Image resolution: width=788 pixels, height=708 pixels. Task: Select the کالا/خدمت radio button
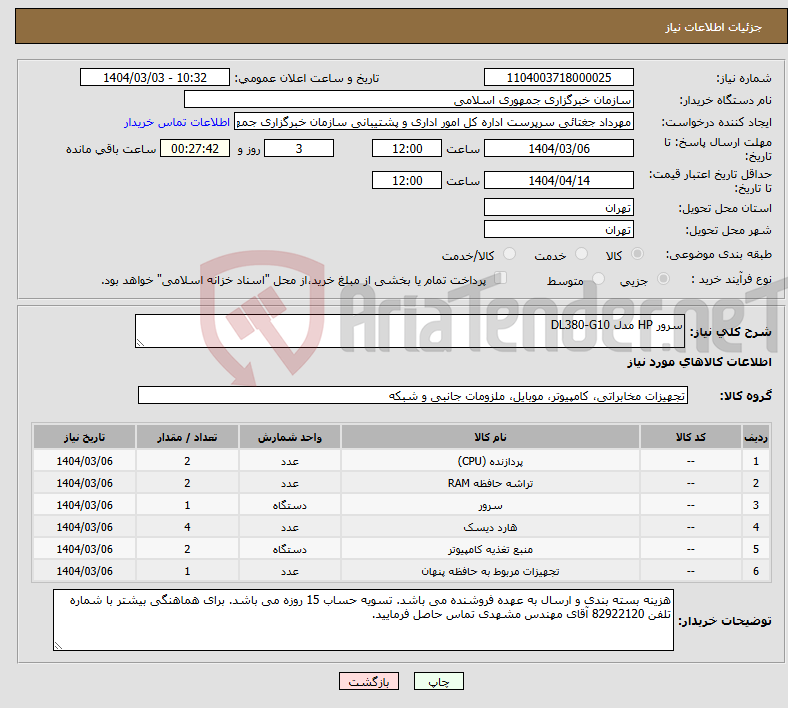pyautogui.click(x=509, y=254)
